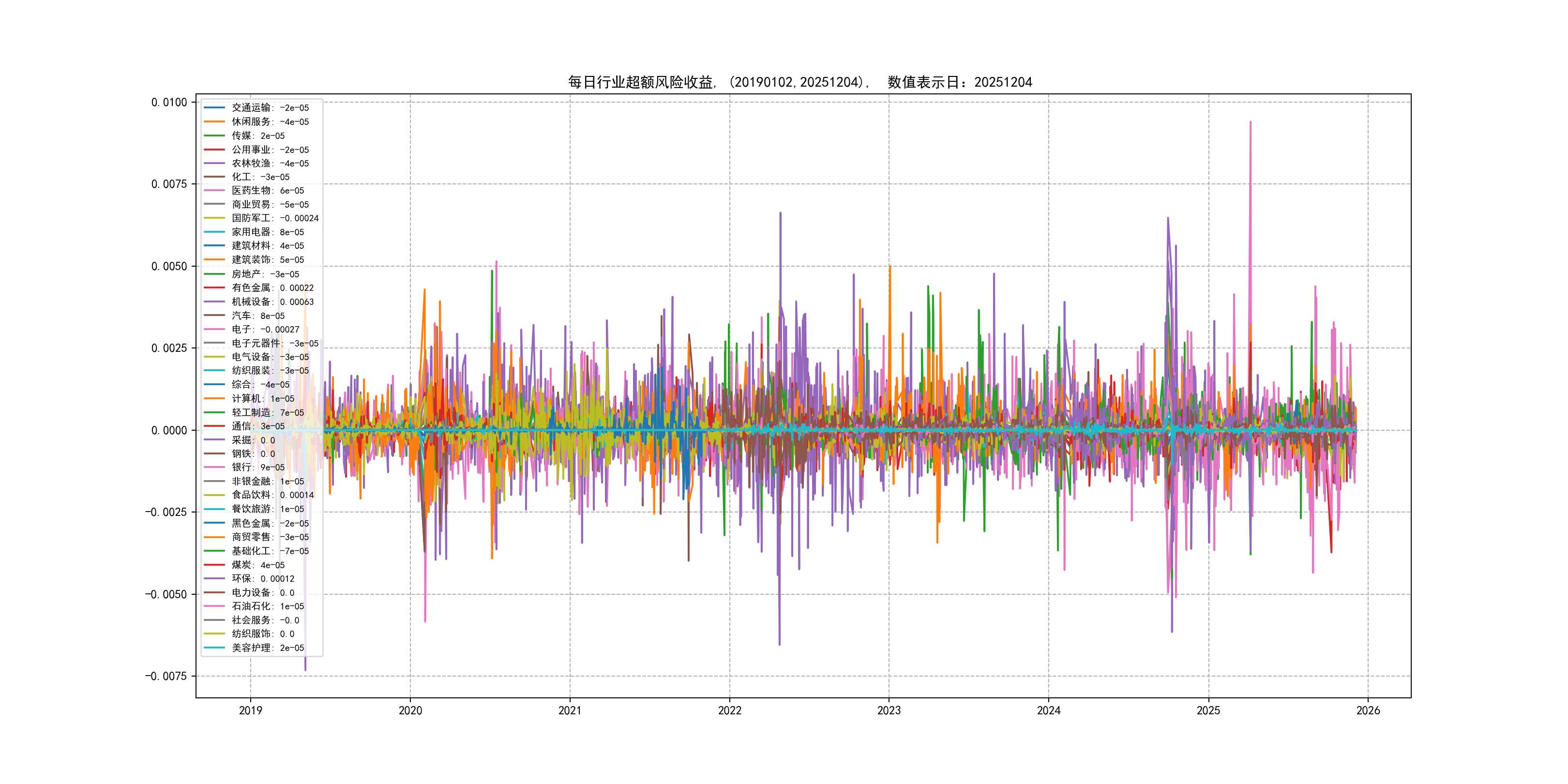
Task: Click the -0.0075 y-axis tick label
Action: (x=166, y=676)
